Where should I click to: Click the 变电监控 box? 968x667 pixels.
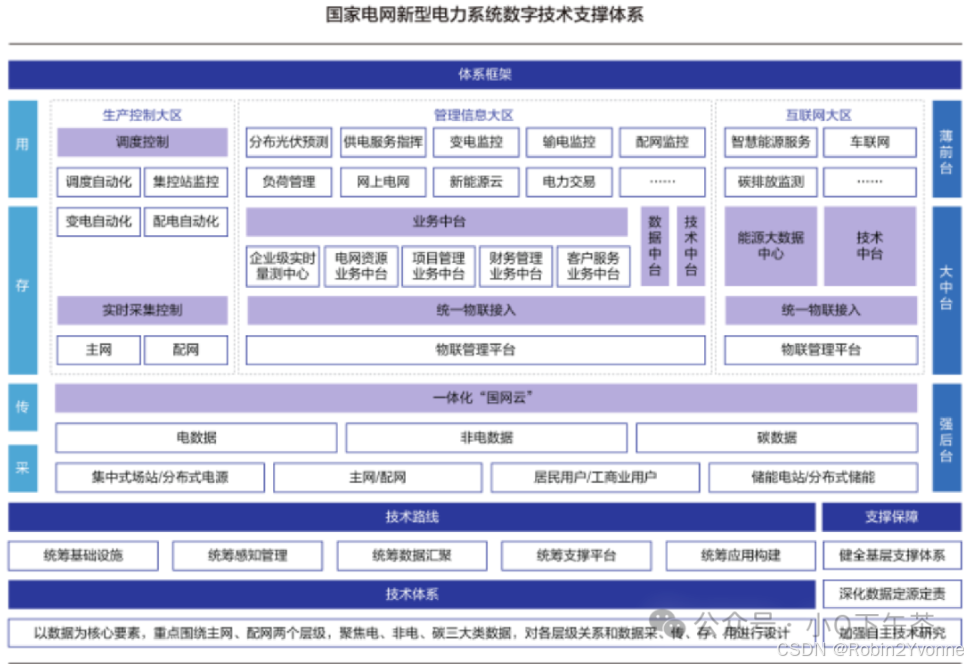pos(476,142)
